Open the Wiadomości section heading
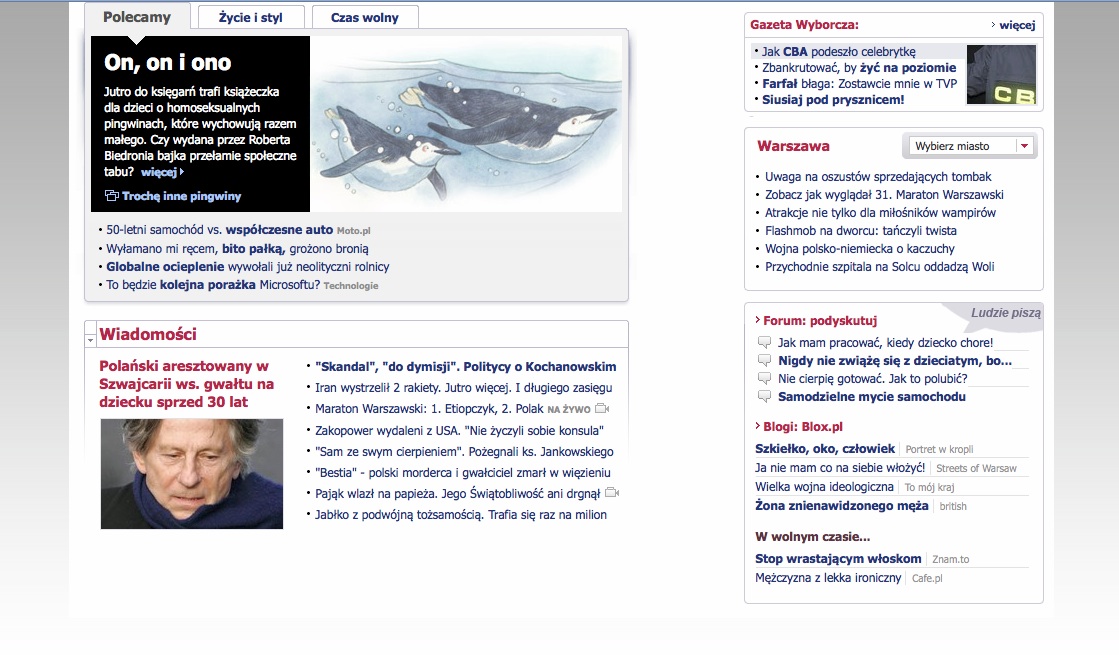 point(148,334)
